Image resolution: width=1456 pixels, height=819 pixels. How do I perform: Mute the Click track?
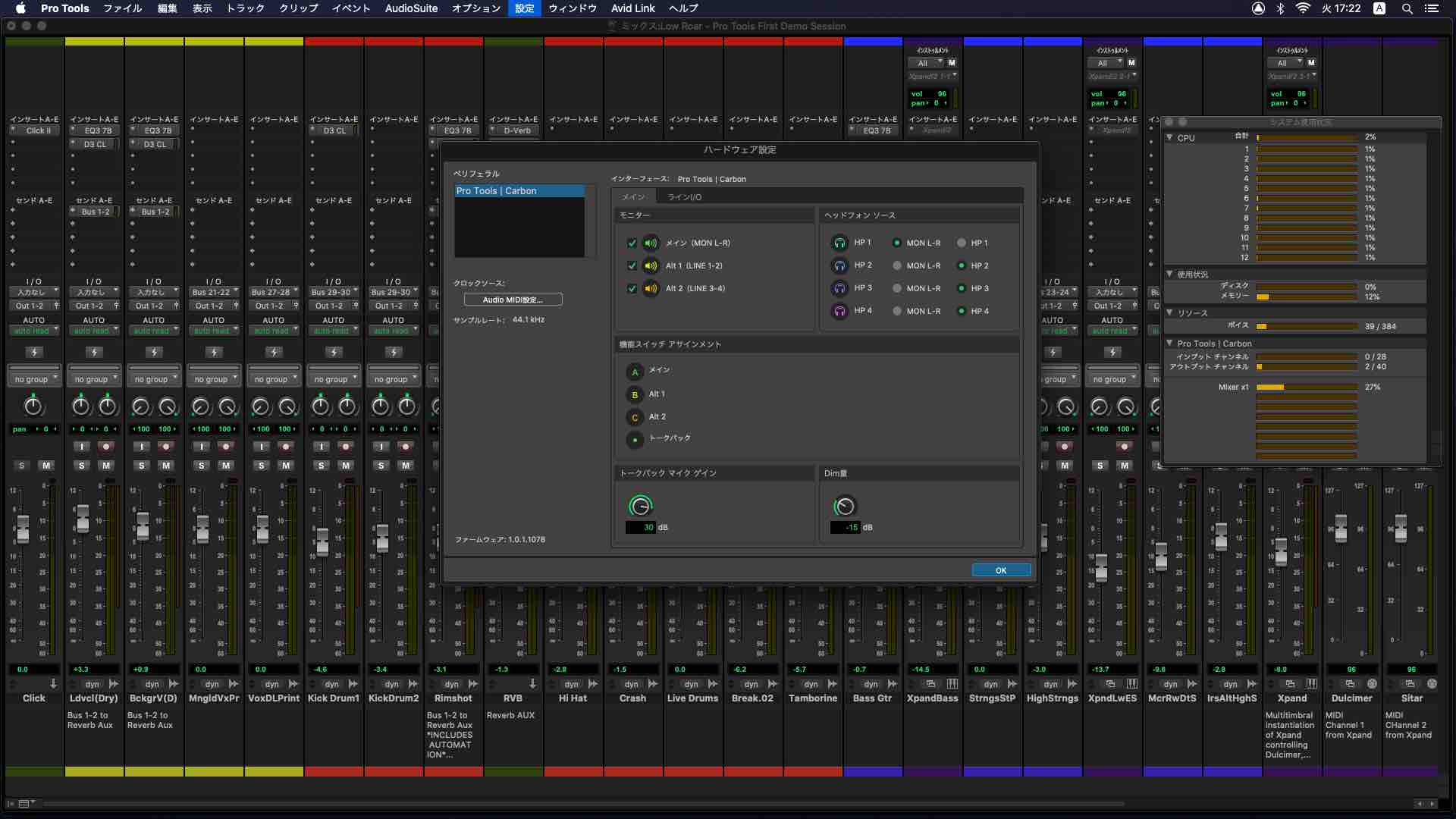coord(46,466)
